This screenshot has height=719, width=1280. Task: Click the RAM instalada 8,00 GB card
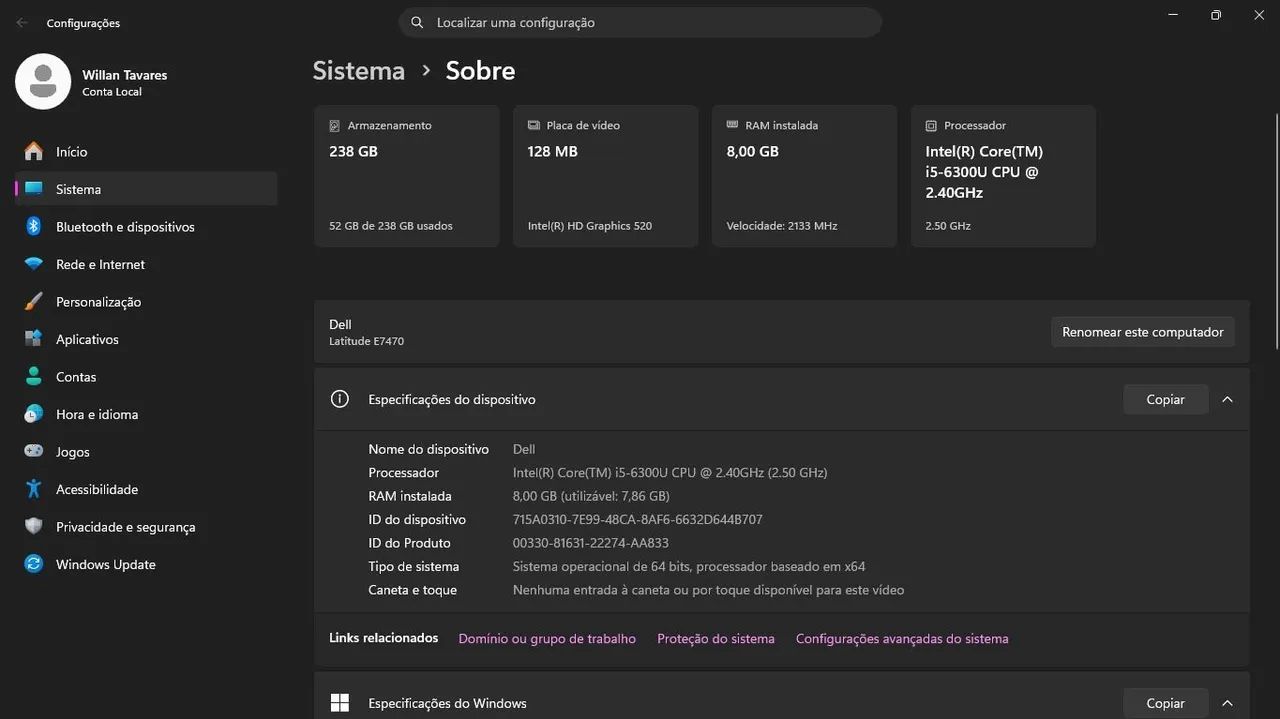tap(805, 176)
